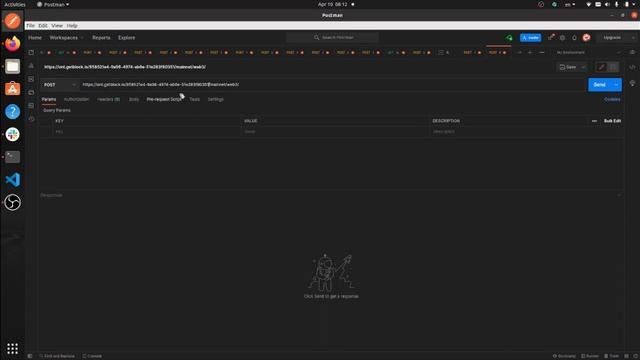Open the environment quick look eye icon
This screenshot has height=360, width=640.
(632, 52)
